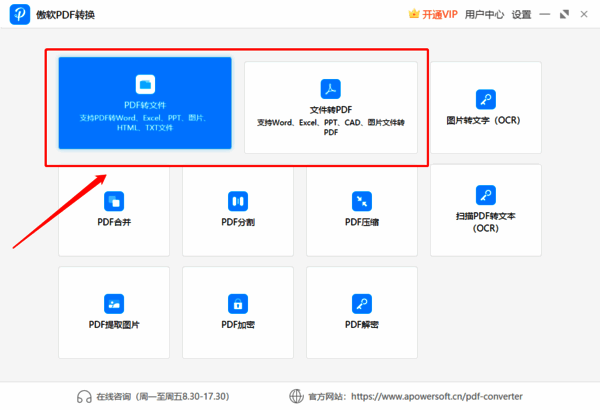Click the 傲软PDF转换 title text

pos(65,15)
